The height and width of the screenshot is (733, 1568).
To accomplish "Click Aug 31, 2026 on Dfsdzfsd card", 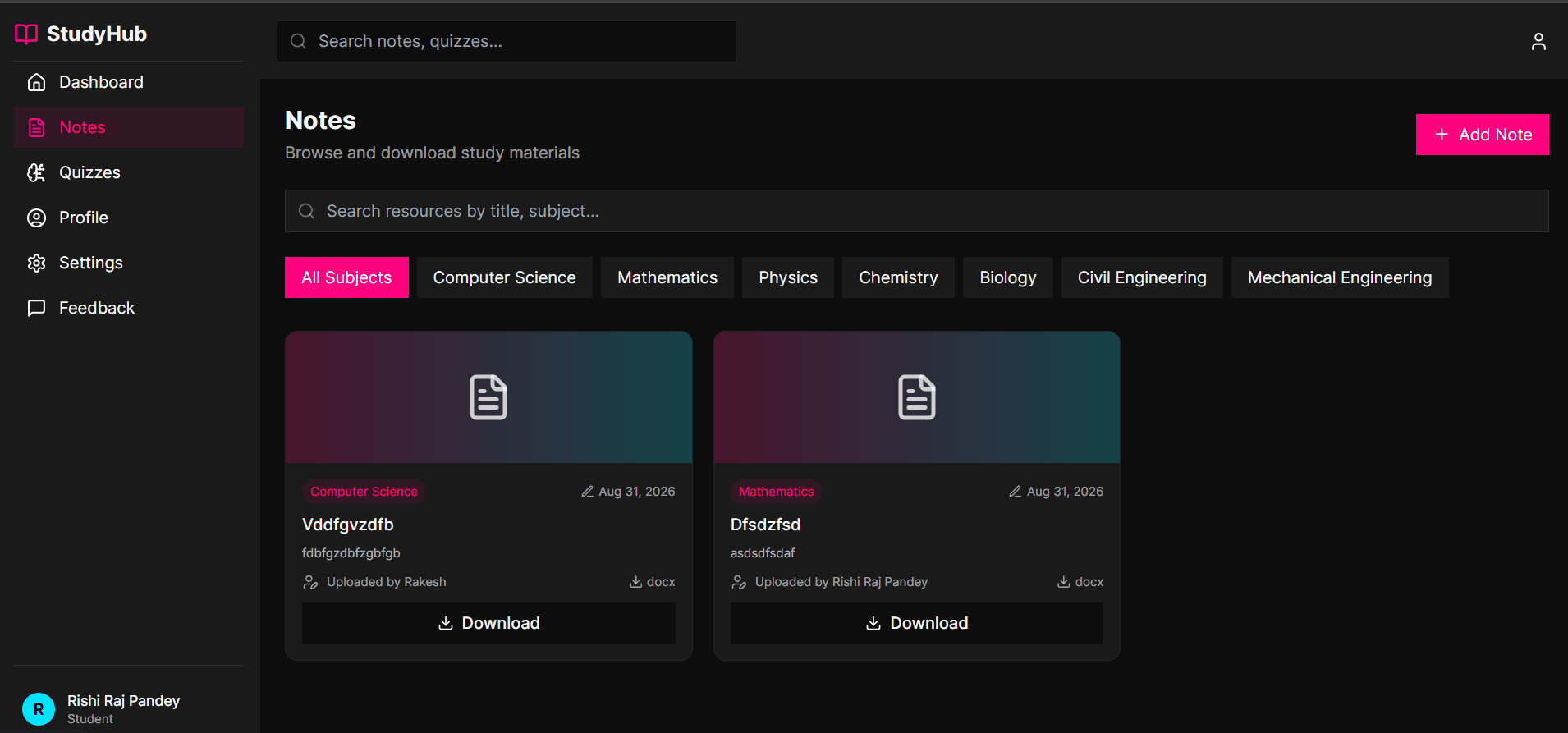I will pos(1065,491).
